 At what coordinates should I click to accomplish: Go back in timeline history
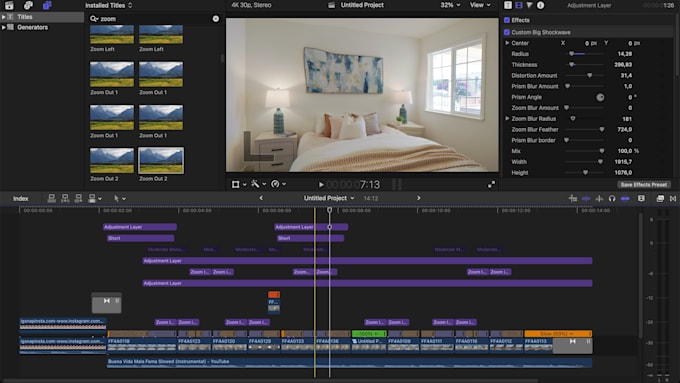tap(261, 198)
